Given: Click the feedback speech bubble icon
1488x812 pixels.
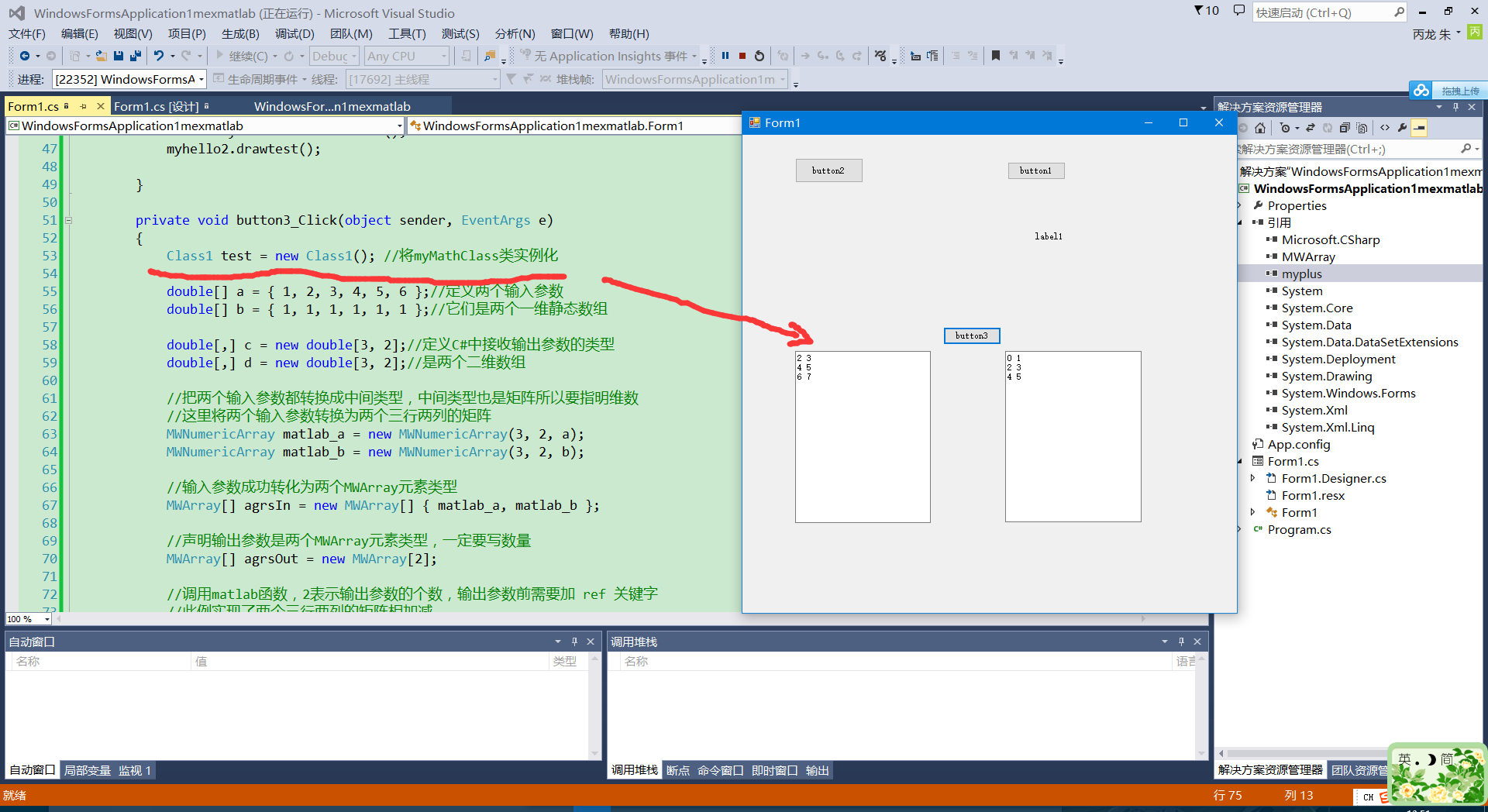Looking at the screenshot, I should (1239, 11).
